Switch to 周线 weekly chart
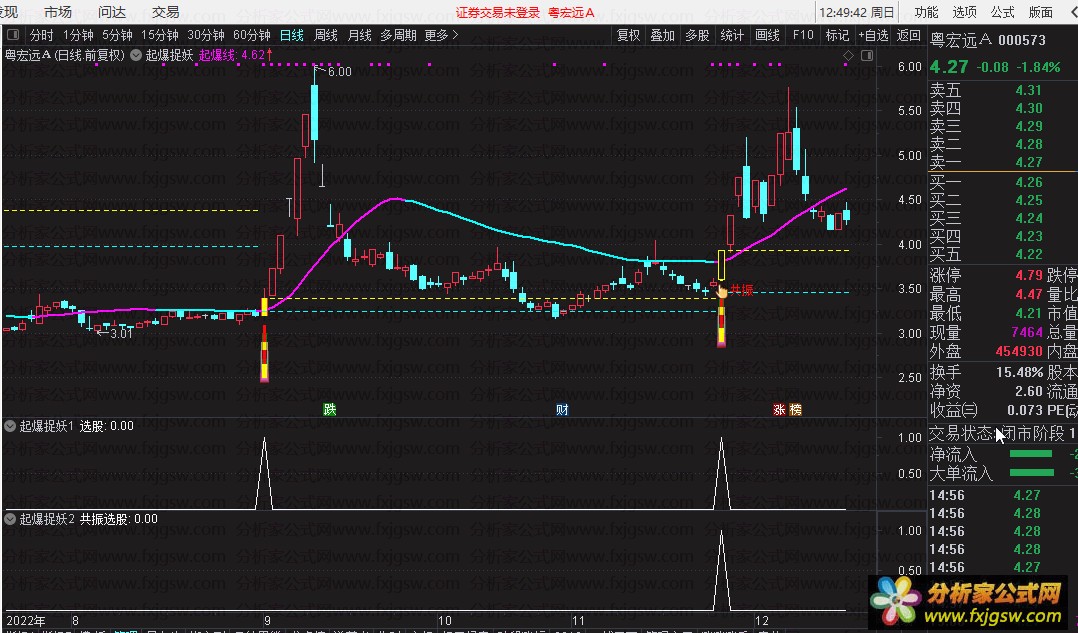This screenshot has height=633, width=1078. click(x=326, y=34)
